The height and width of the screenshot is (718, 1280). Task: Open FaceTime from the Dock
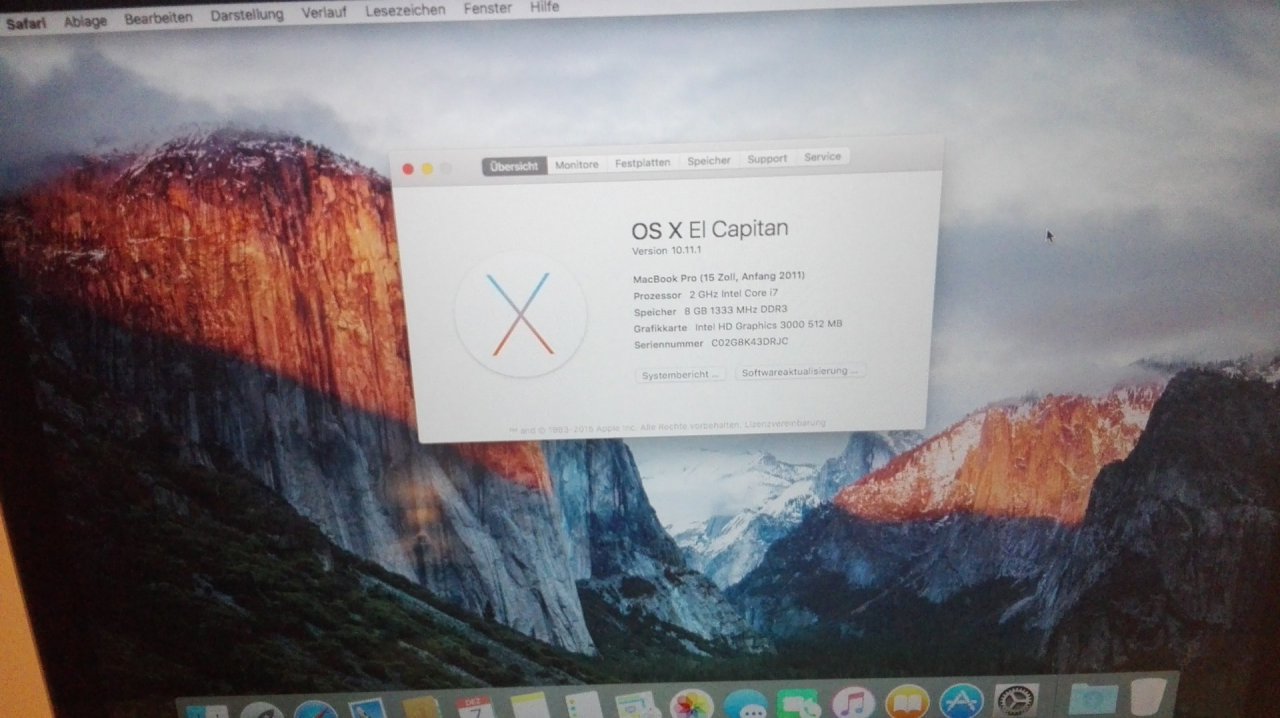coord(798,703)
